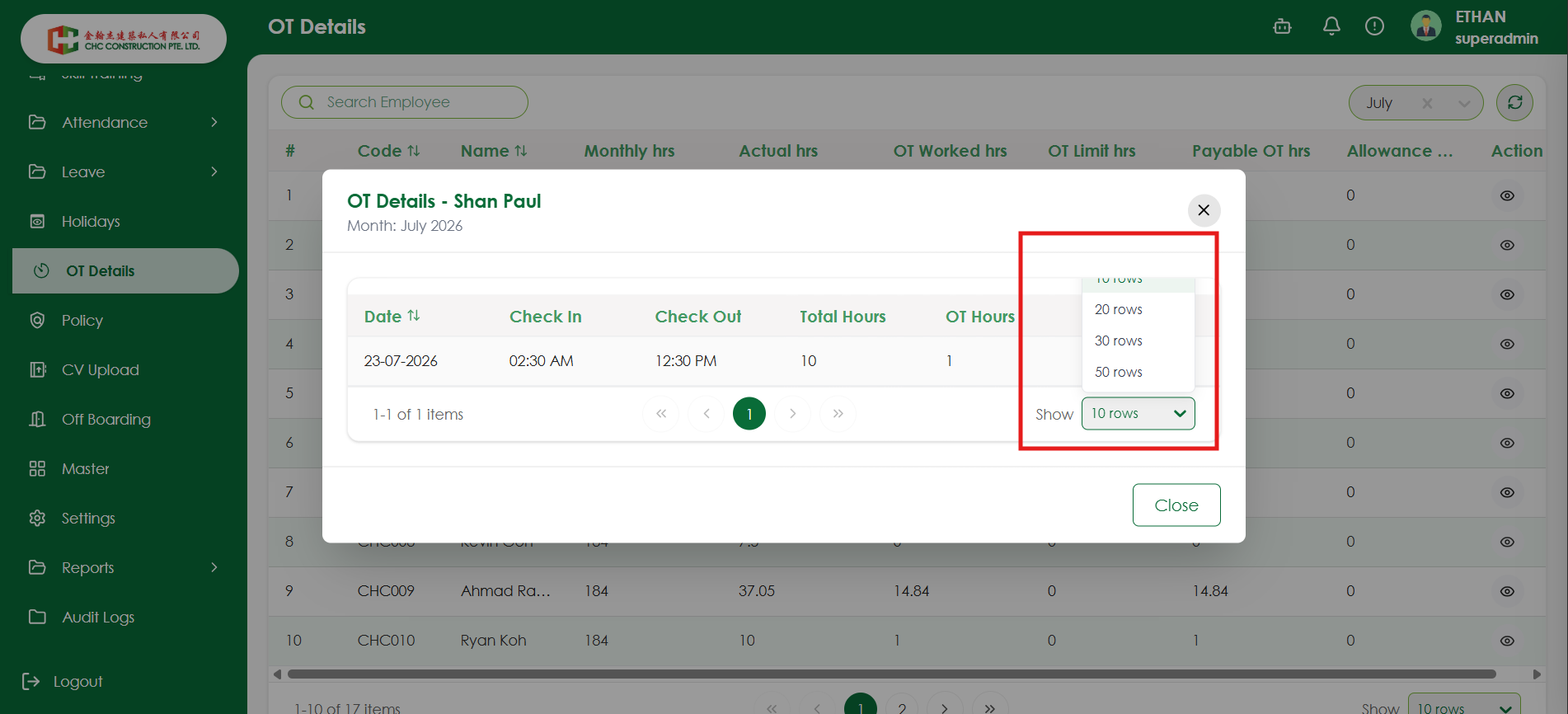
Task: Click the Close button in the dialog
Action: (1176, 505)
